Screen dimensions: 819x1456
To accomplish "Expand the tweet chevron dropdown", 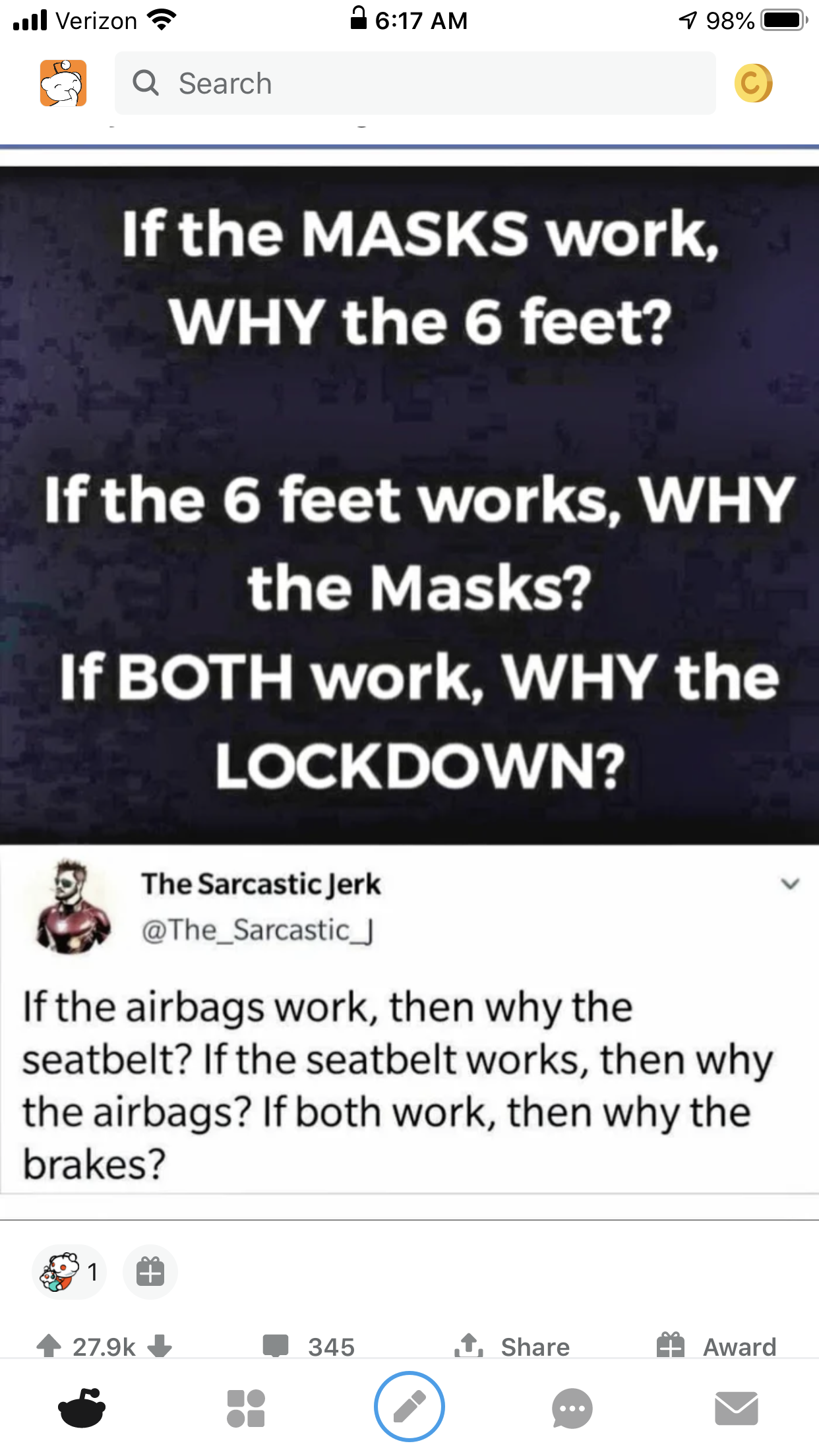I will (x=790, y=884).
